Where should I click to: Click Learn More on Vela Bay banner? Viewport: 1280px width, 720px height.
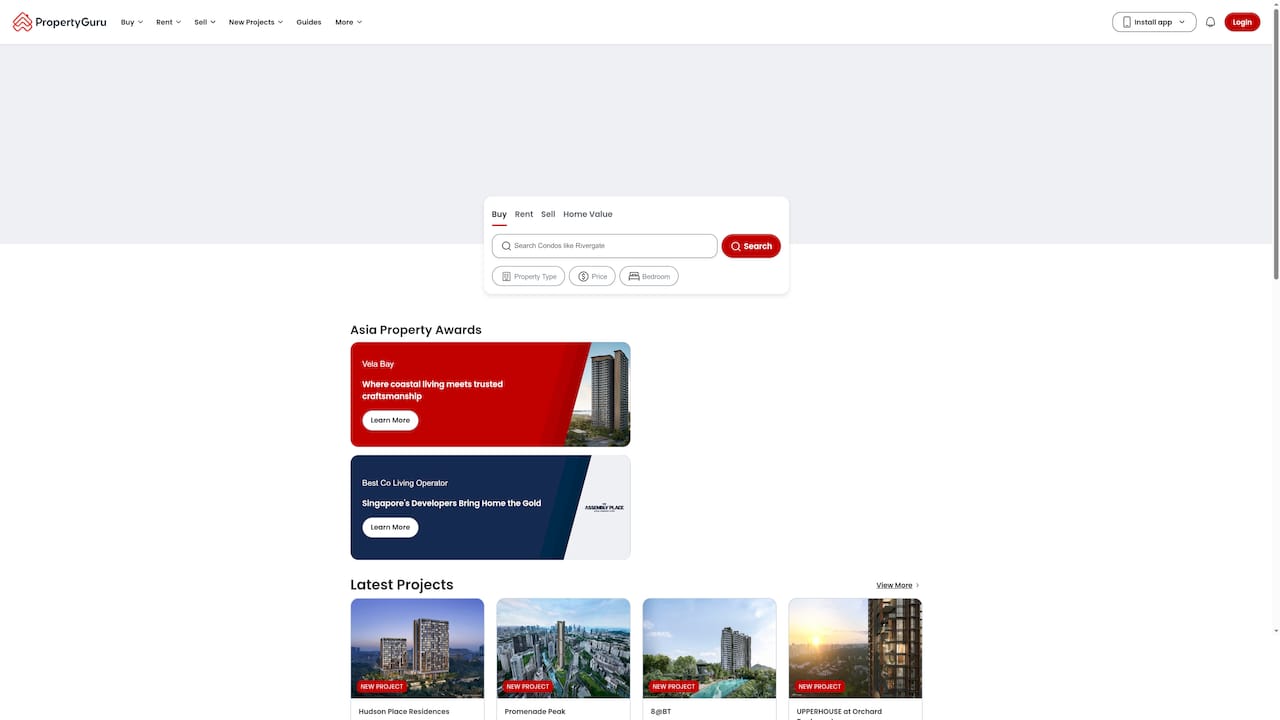(x=390, y=420)
